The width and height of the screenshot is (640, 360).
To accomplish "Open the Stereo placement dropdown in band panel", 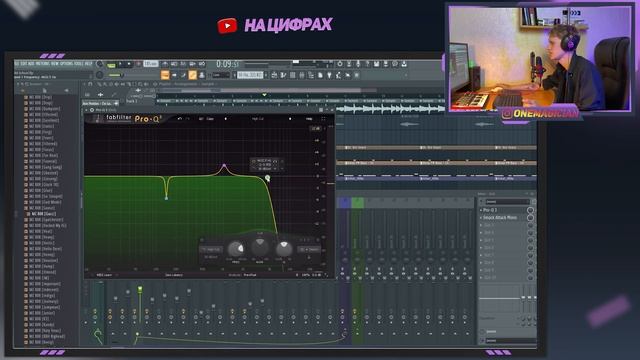I will [x=309, y=249].
